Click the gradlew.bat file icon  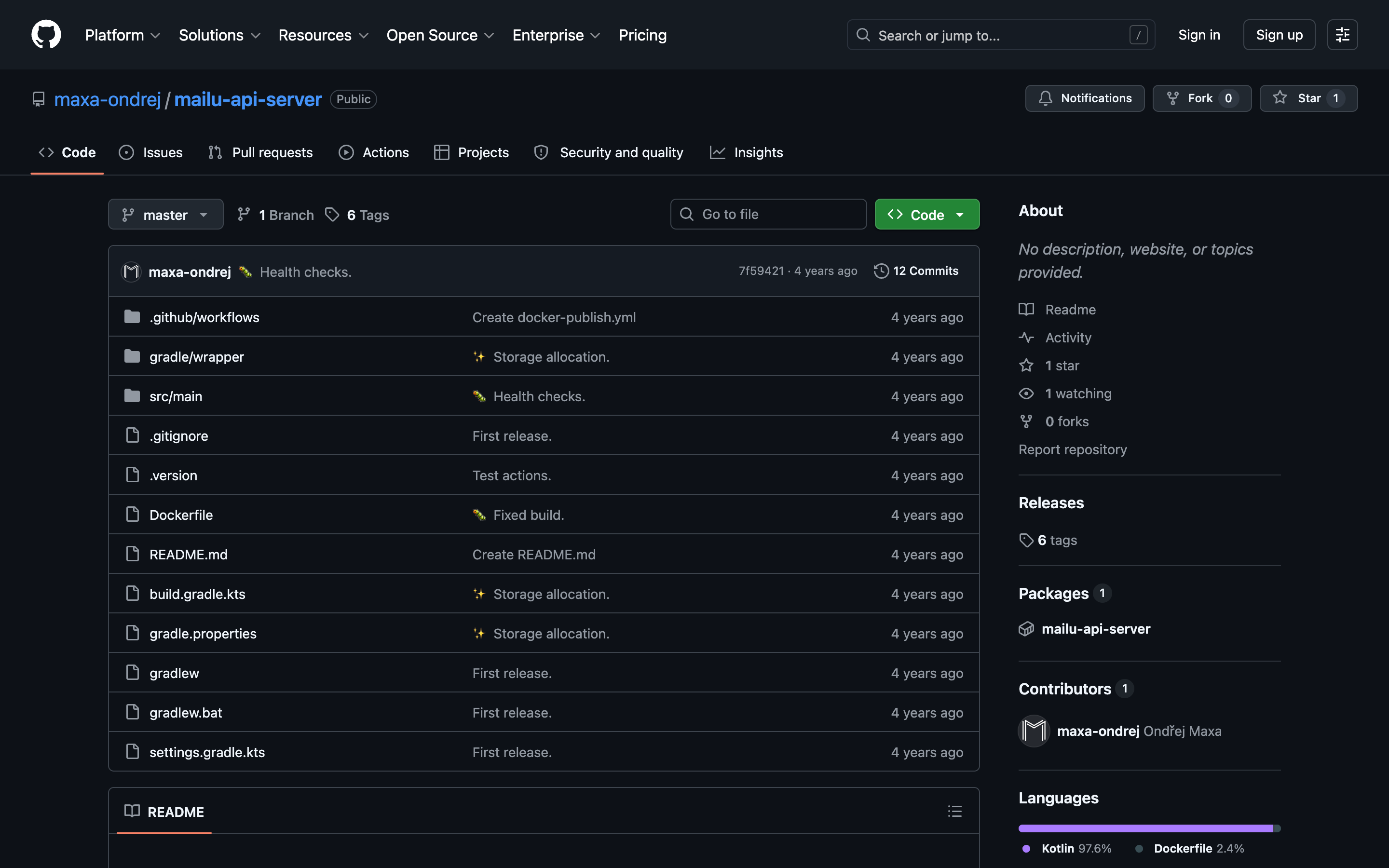(x=133, y=712)
